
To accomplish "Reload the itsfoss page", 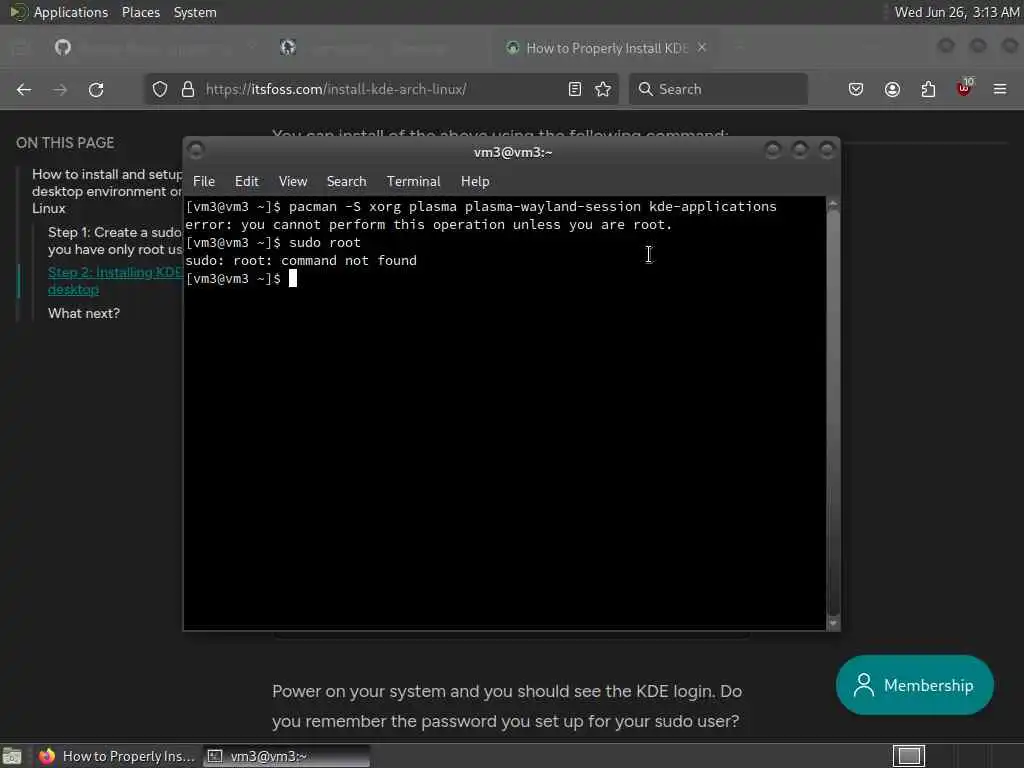I will click(x=96, y=89).
